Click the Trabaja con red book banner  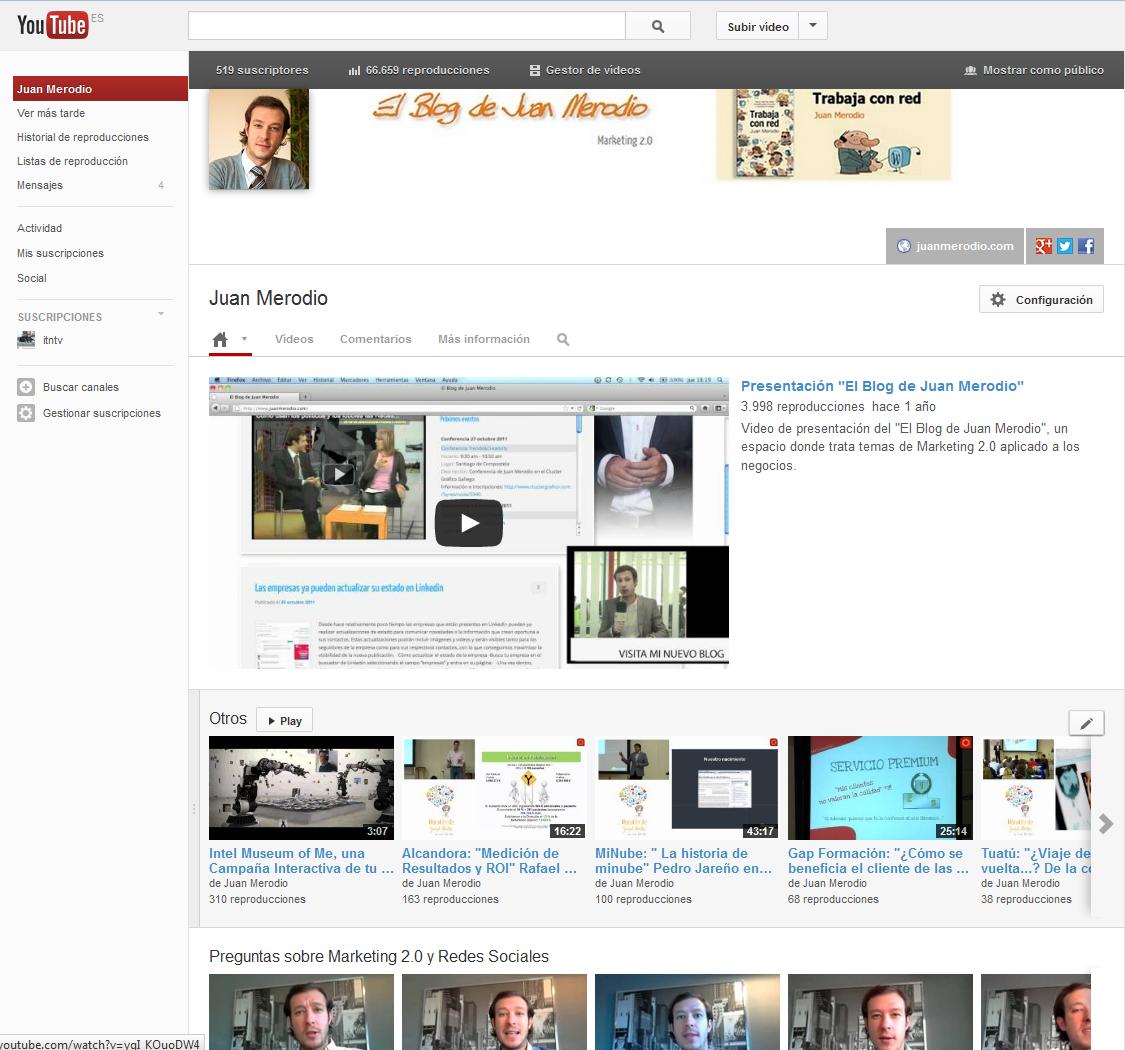coord(834,134)
